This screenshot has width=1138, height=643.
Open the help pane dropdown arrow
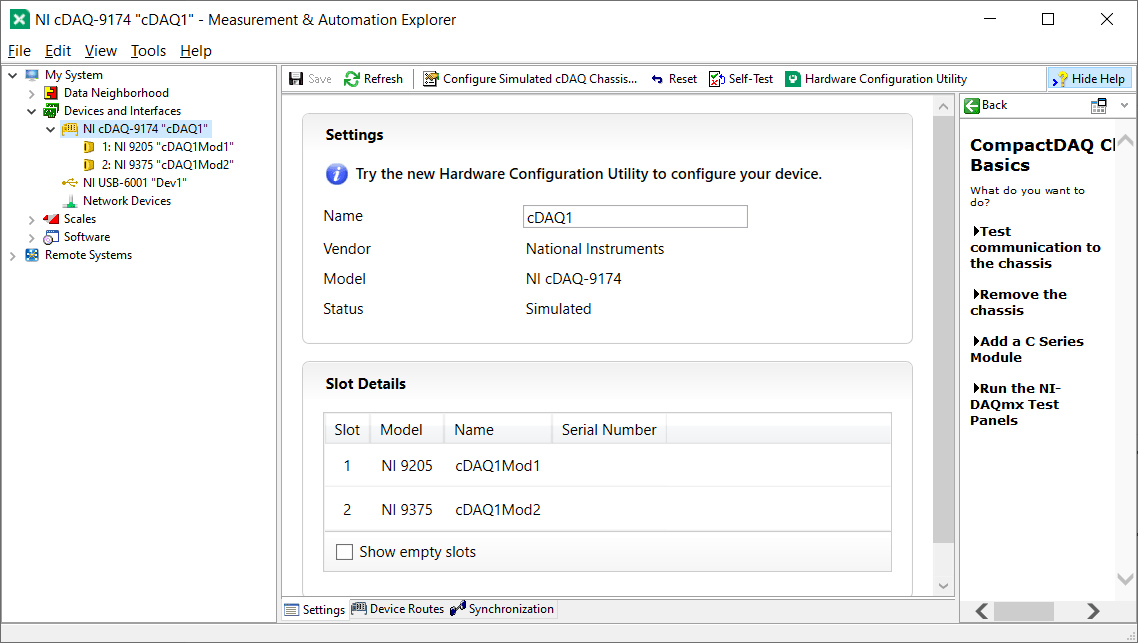coord(1122,104)
